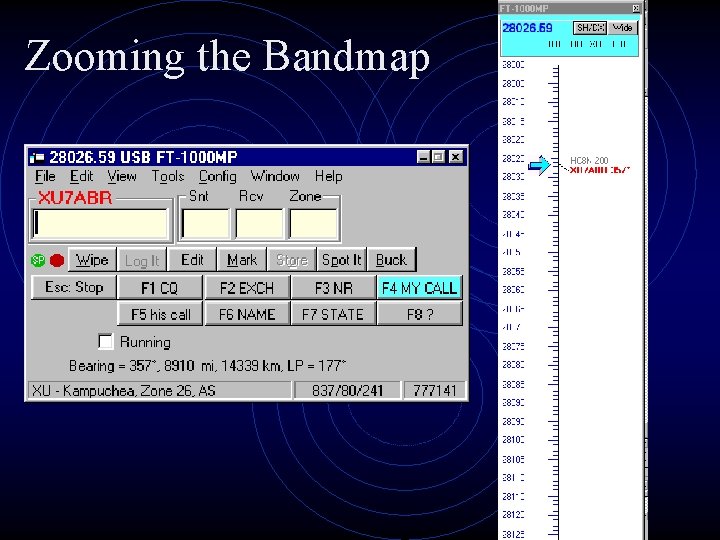Click the XU7ABR callsign label above entry
Screen dimensions: 720x540
(x=75, y=198)
